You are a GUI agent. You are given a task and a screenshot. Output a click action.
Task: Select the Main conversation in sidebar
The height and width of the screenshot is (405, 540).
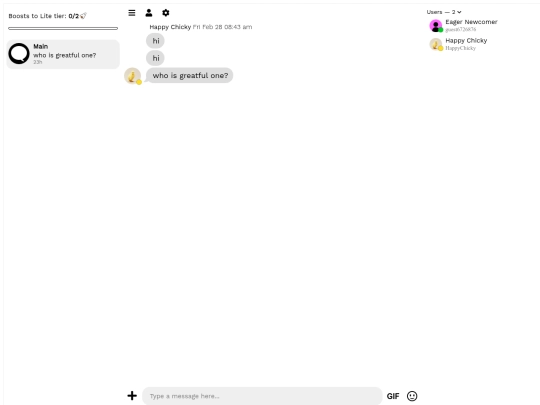click(x=63, y=54)
